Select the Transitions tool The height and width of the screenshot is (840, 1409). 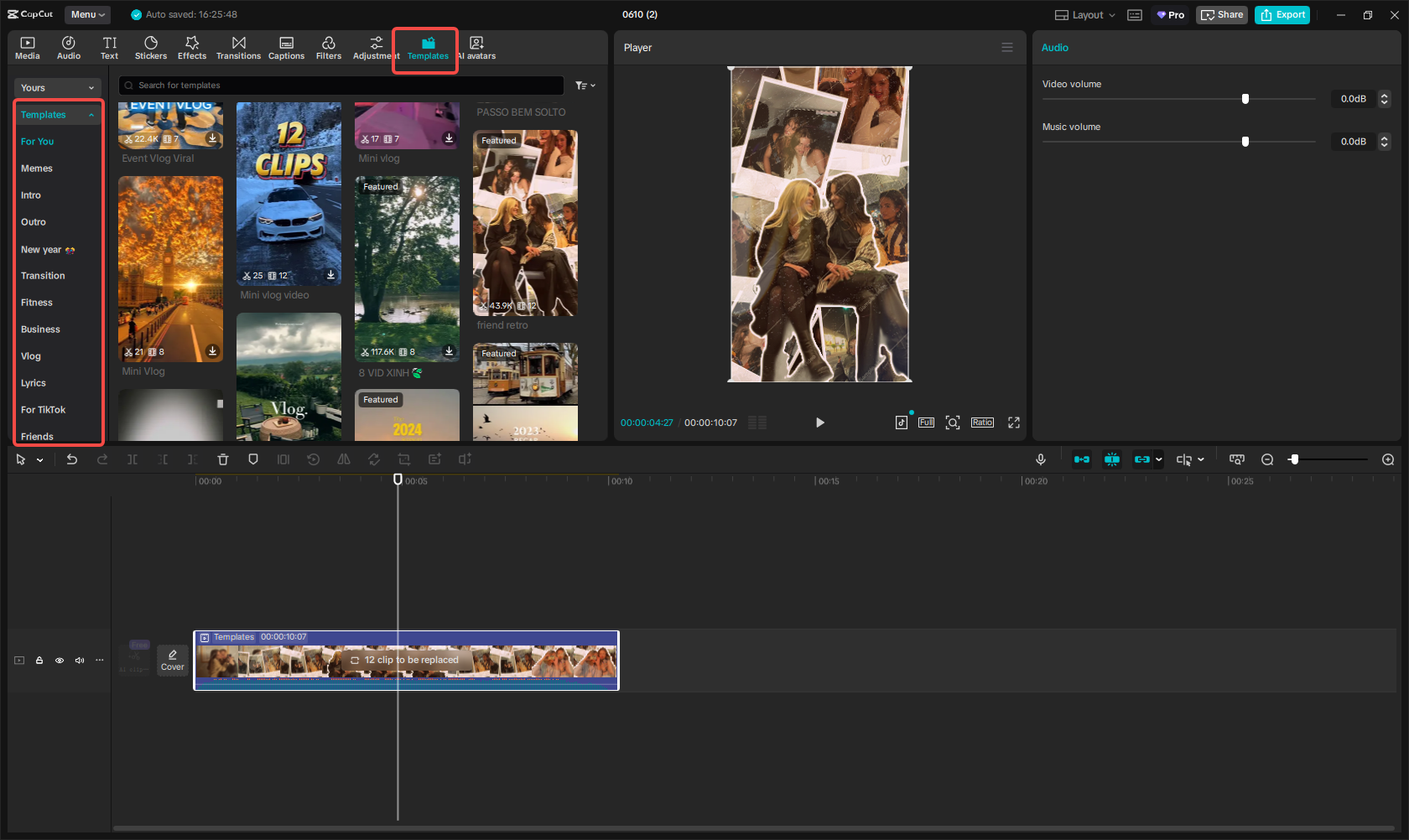(238, 46)
